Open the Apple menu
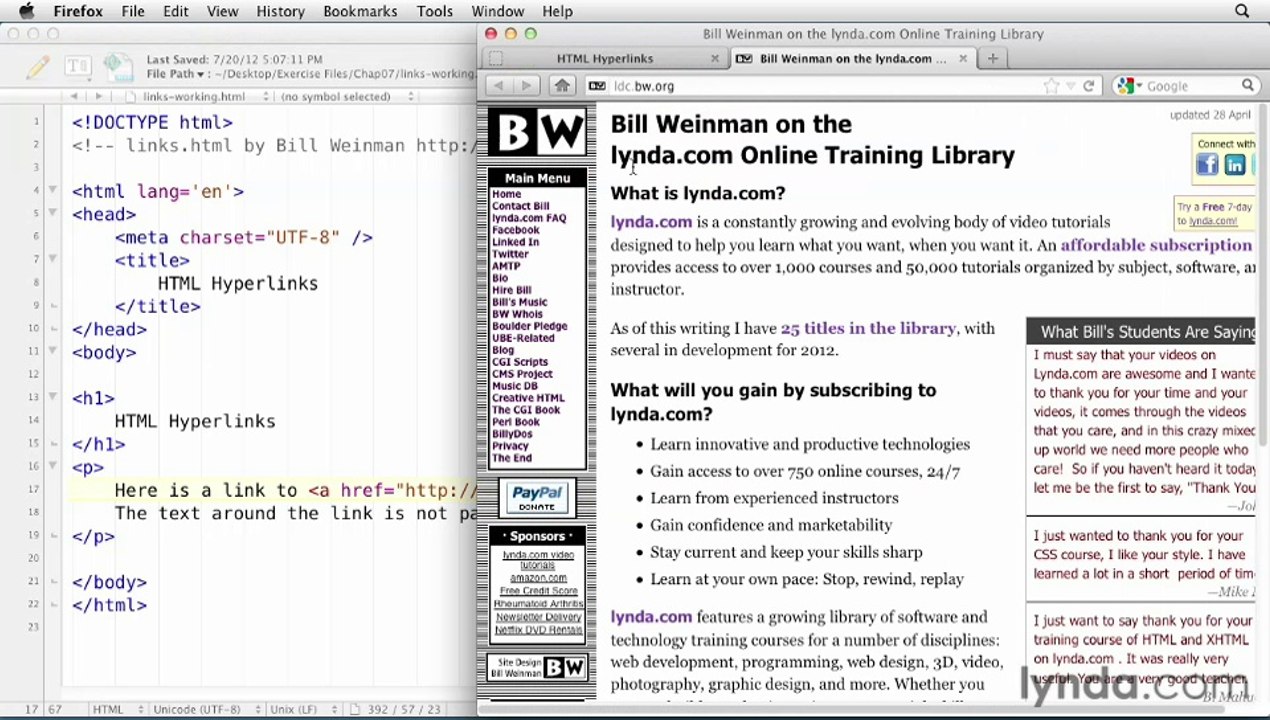This screenshot has height=720, width=1270. [26, 11]
